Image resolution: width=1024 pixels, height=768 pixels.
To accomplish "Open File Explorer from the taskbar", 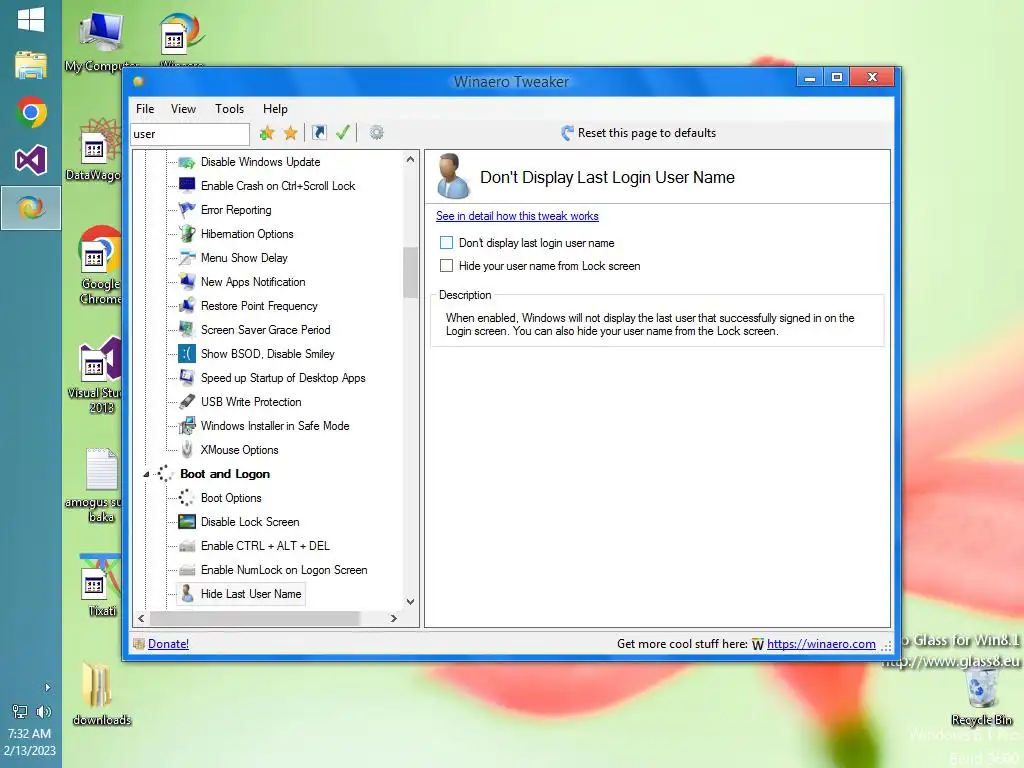I will point(31,65).
